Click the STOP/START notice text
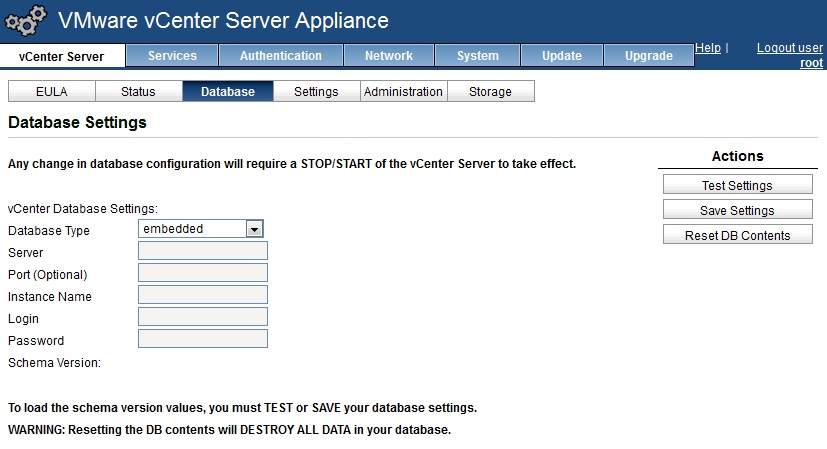The height and width of the screenshot is (449, 827). coord(292,164)
